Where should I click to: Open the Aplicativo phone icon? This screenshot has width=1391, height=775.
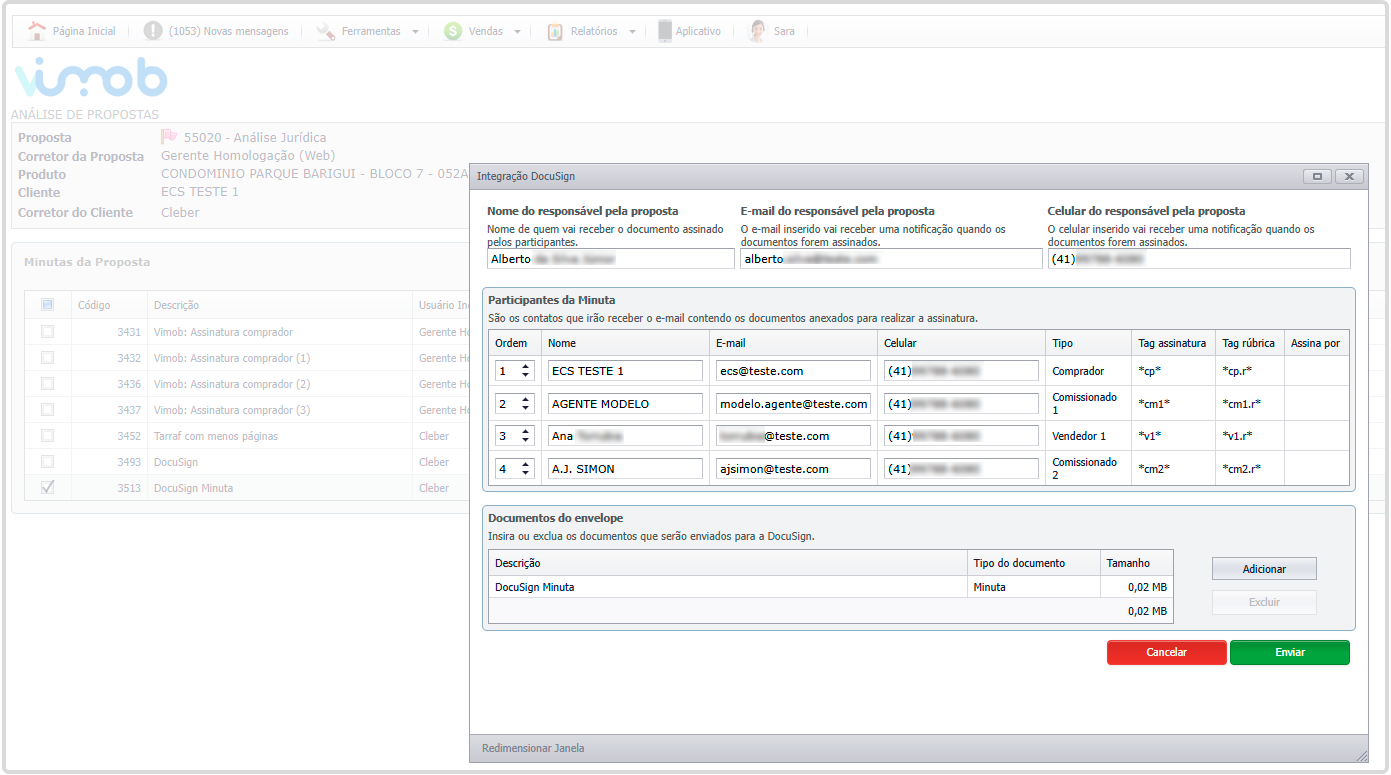[665, 31]
